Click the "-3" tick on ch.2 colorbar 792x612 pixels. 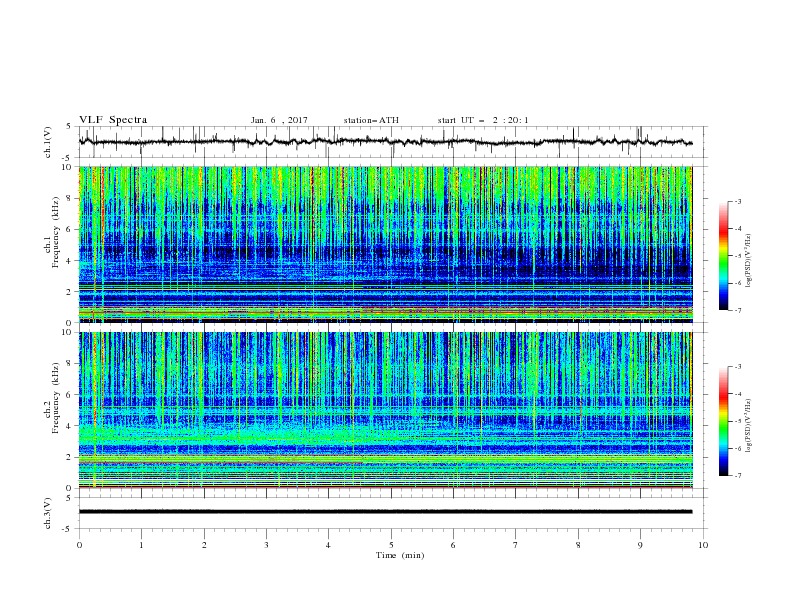(737, 367)
